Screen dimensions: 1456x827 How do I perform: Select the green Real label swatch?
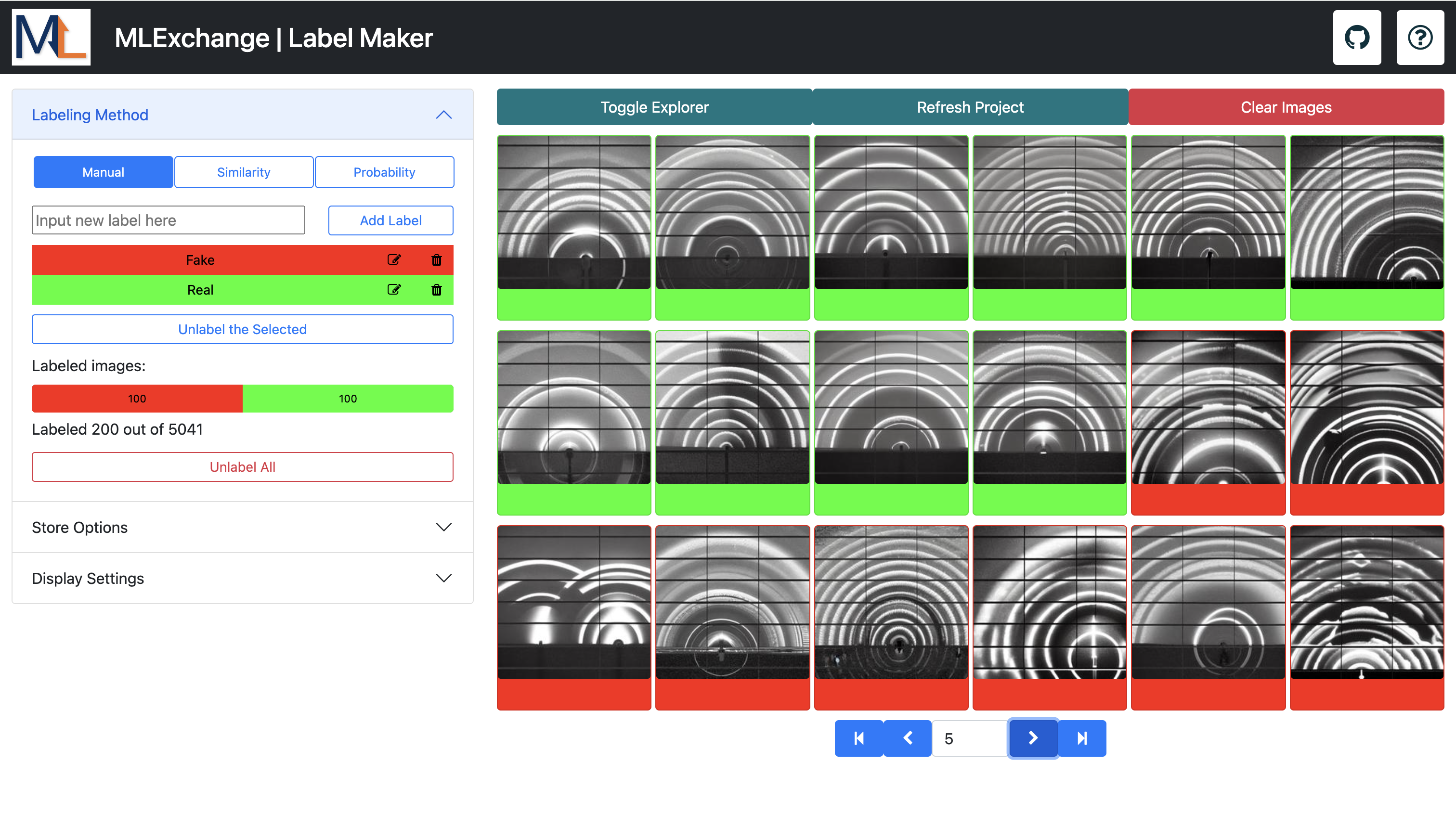point(200,290)
